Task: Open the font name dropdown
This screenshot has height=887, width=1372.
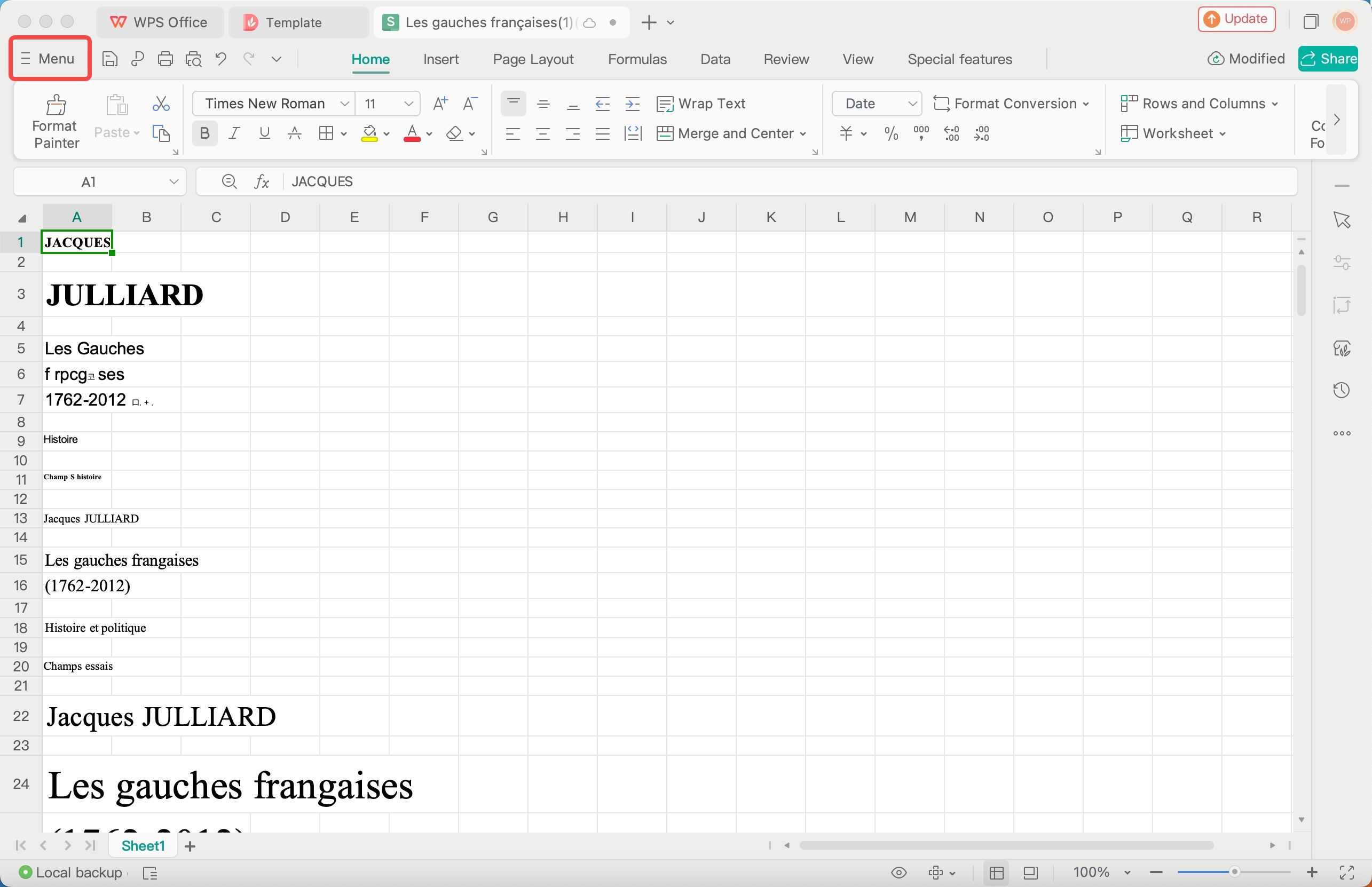Action: 344,104
